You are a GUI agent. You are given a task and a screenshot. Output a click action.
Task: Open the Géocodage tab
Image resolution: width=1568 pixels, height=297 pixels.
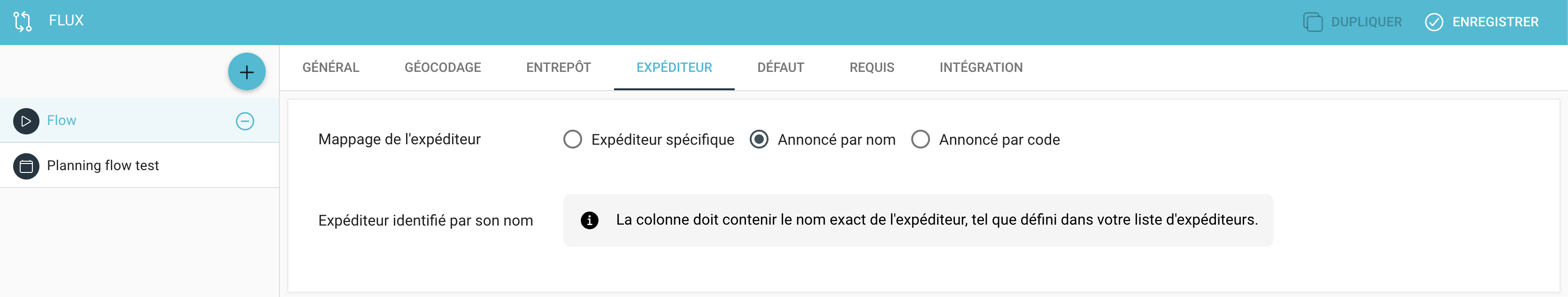pos(443,68)
